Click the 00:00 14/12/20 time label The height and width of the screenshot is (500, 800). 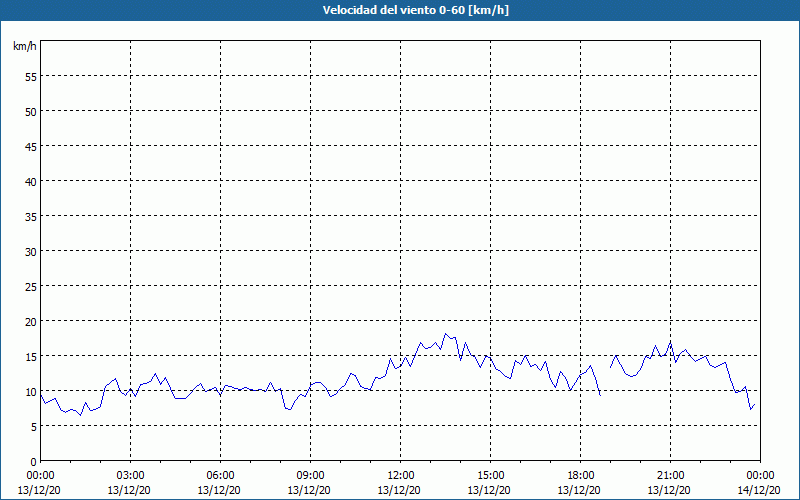point(760,483)
